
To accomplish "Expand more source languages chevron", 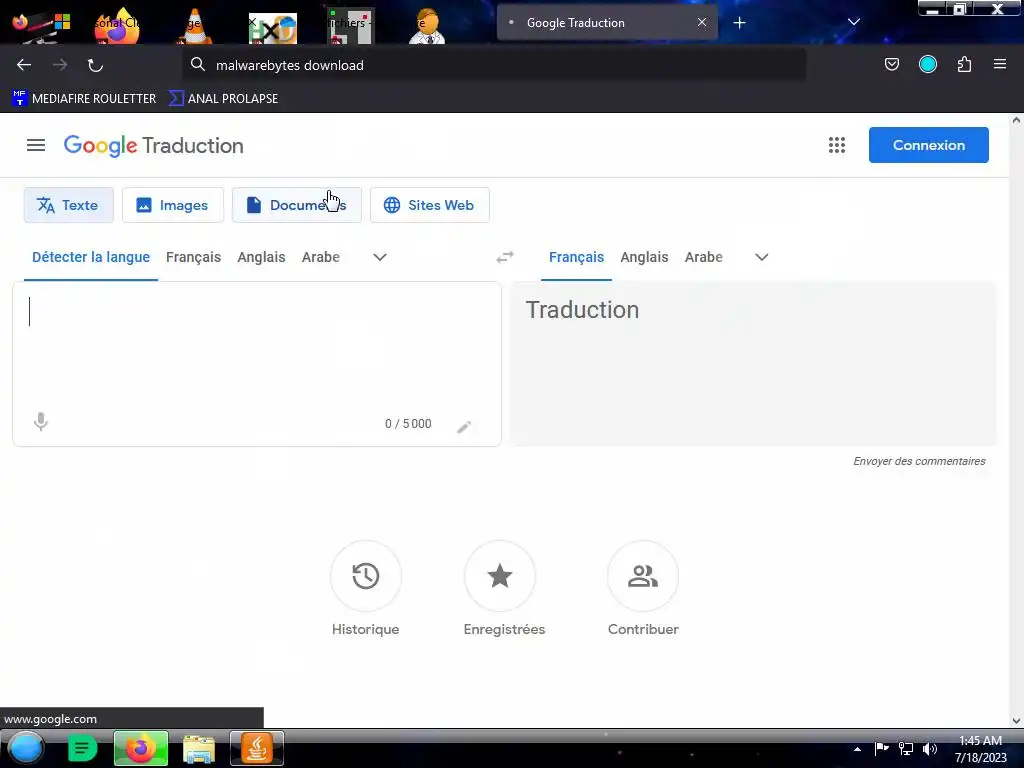I will pyautogui.click(x=379, y=257).
